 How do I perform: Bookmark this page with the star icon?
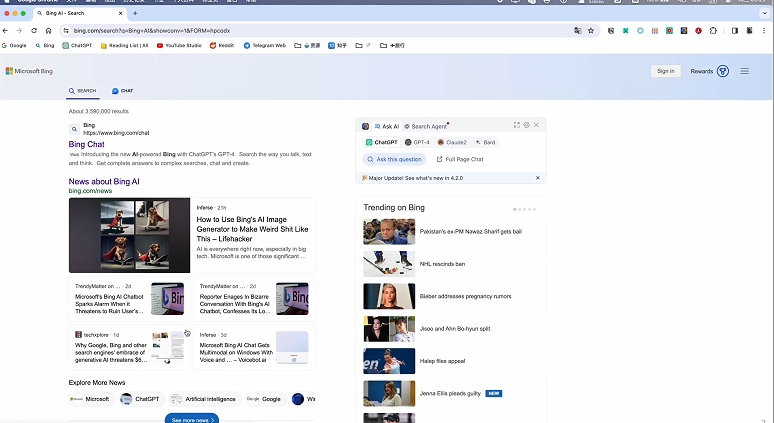click(591, 31)
